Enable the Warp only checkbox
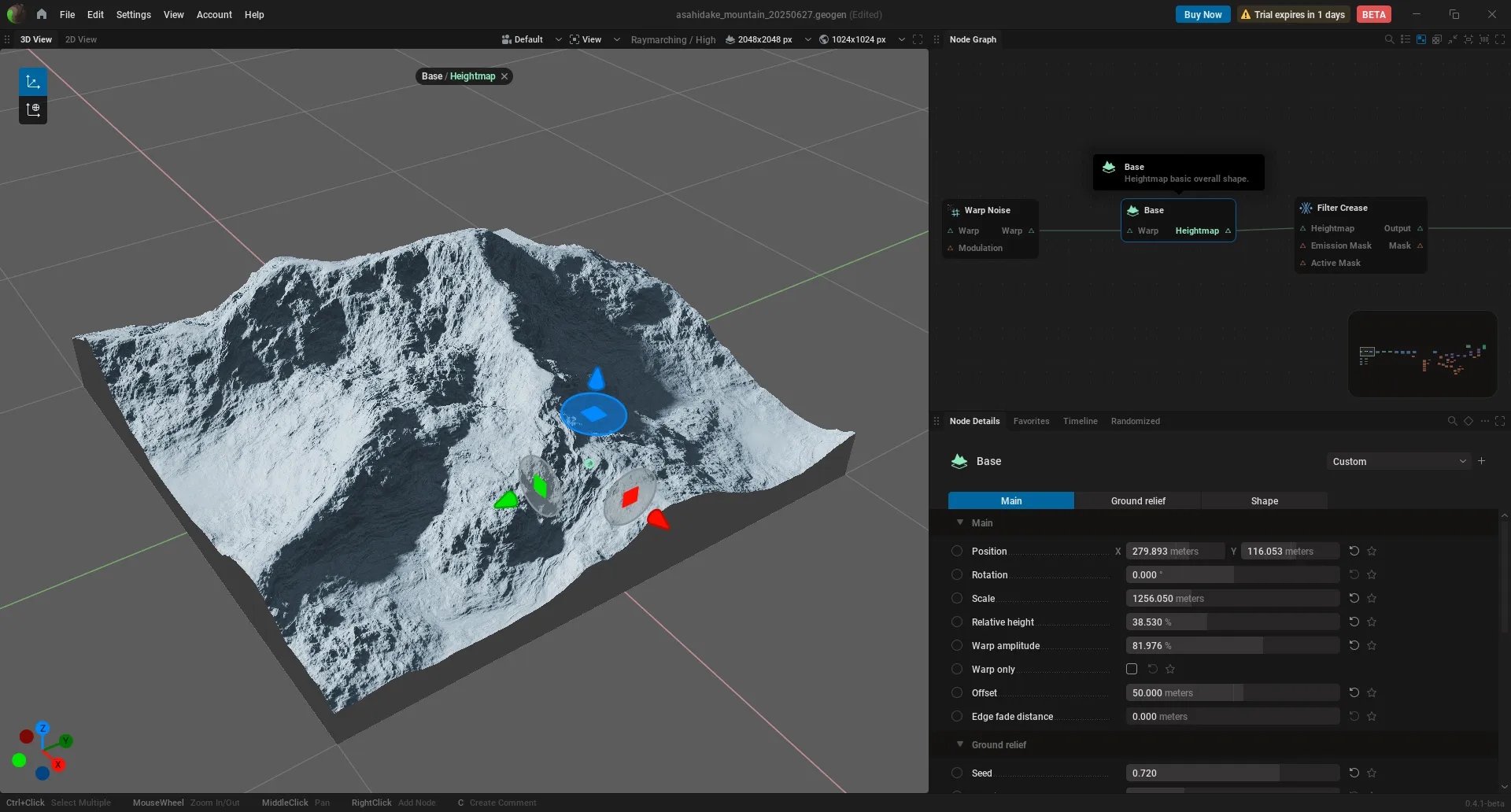The image size is (1511, 812). click(x=1132, y=669)
